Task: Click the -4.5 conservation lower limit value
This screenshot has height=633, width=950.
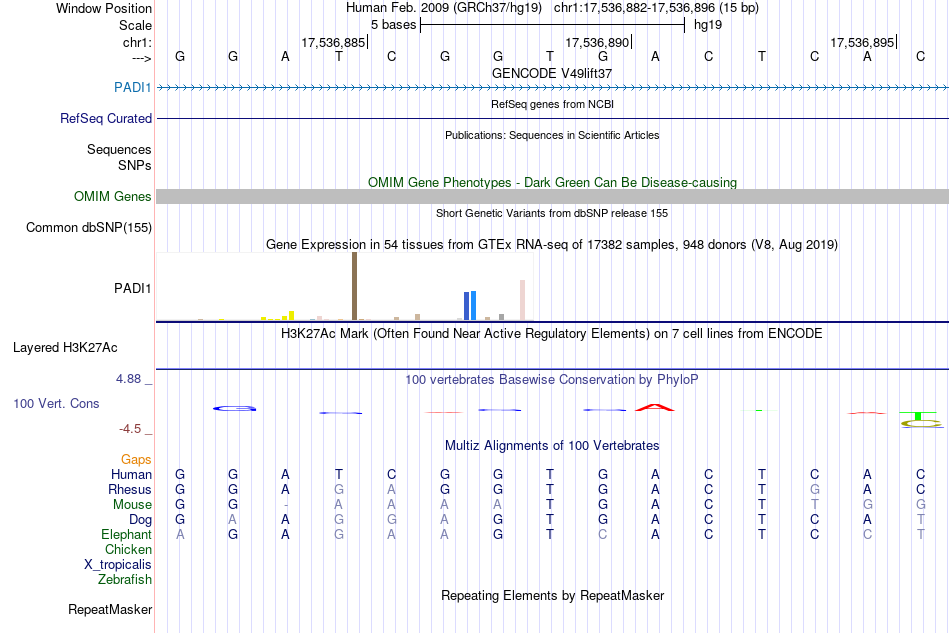Action: point(130,429)
